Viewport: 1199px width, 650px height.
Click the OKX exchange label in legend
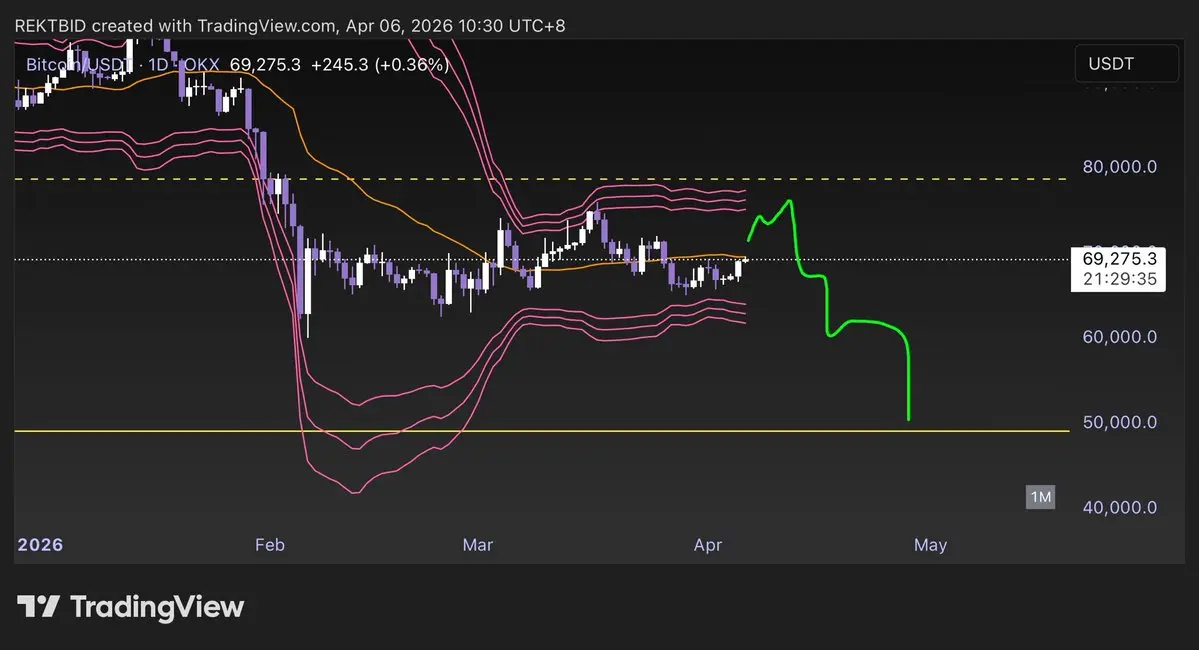pos(202,65)
